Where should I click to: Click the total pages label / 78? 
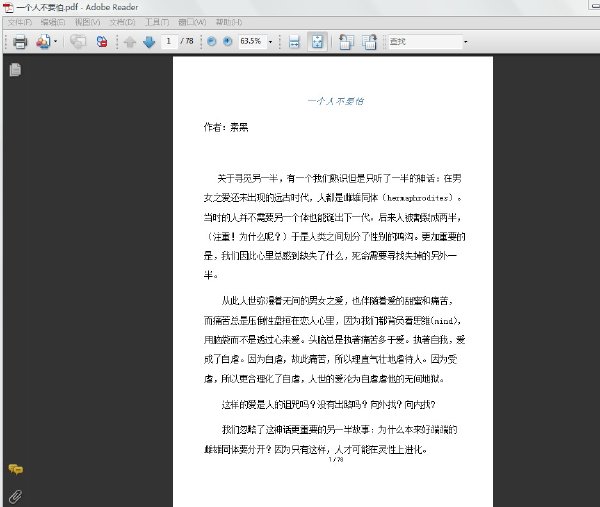point(187,41)
